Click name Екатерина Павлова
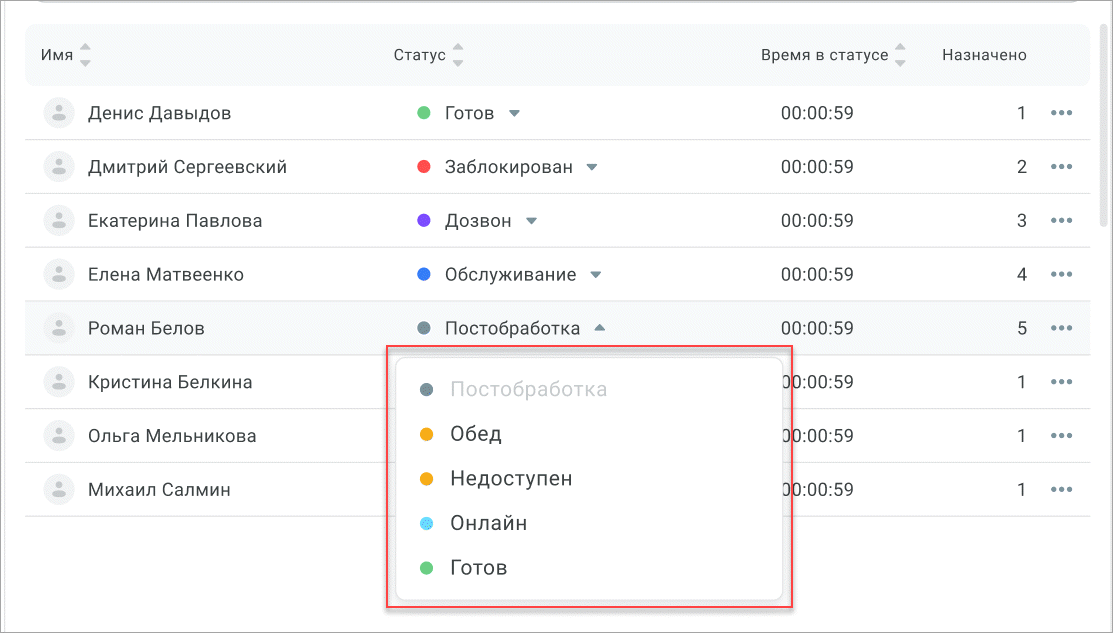 (x=175, y=221)
